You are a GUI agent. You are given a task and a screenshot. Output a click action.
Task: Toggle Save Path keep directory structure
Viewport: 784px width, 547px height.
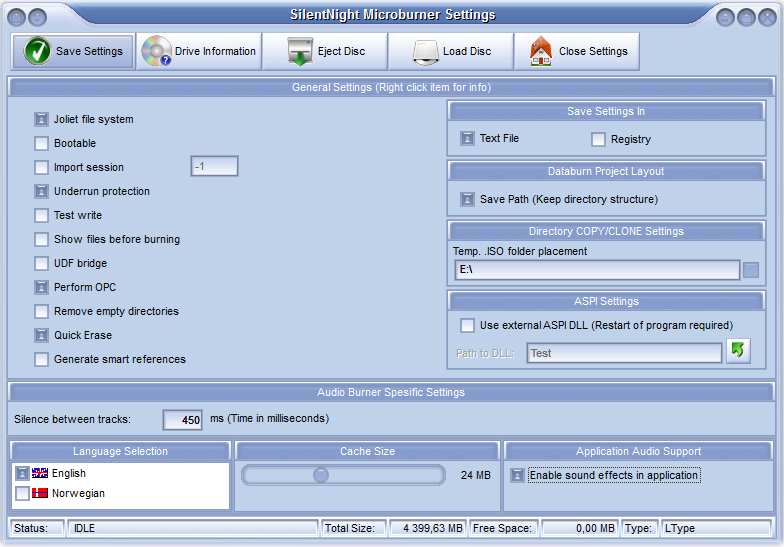coord(468,200)
